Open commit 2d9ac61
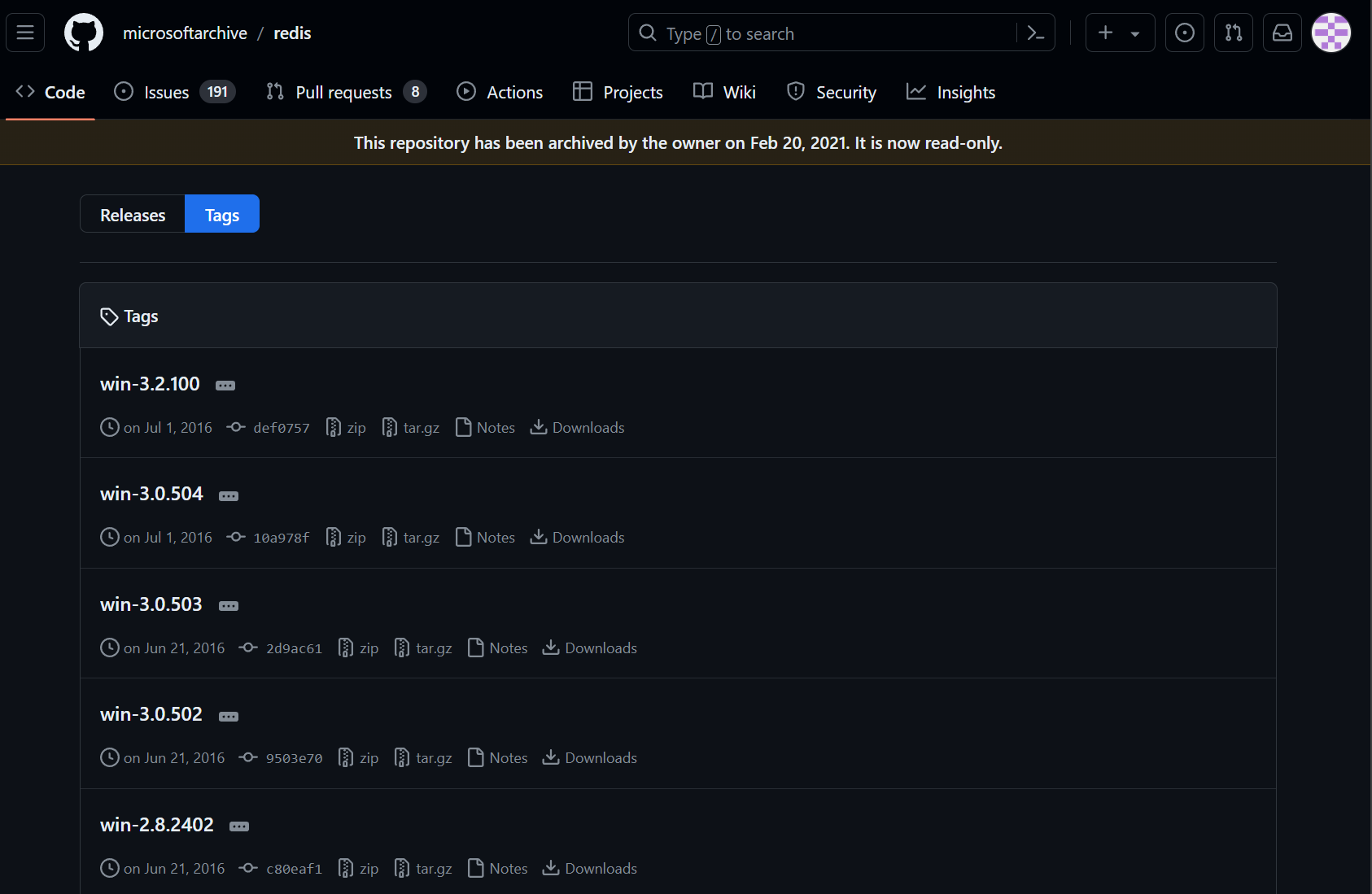The image size is (1372, 894). pos(282,648)
